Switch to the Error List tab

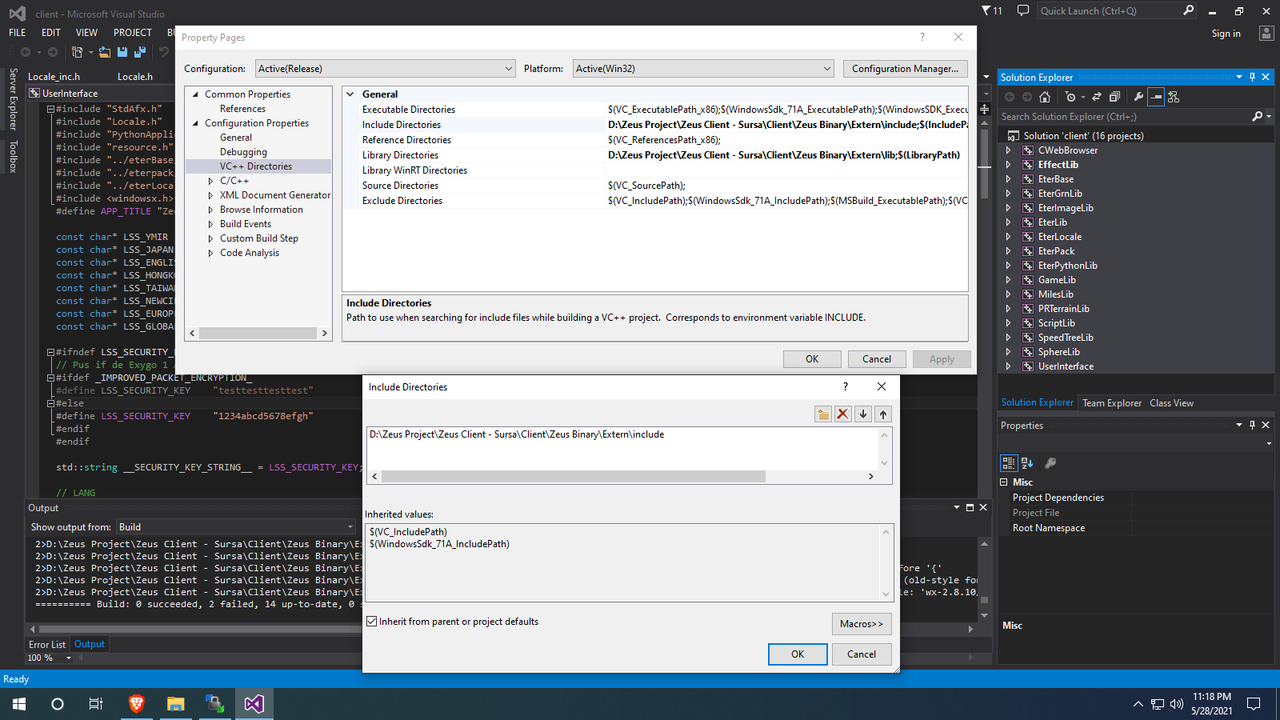(47, 645)
